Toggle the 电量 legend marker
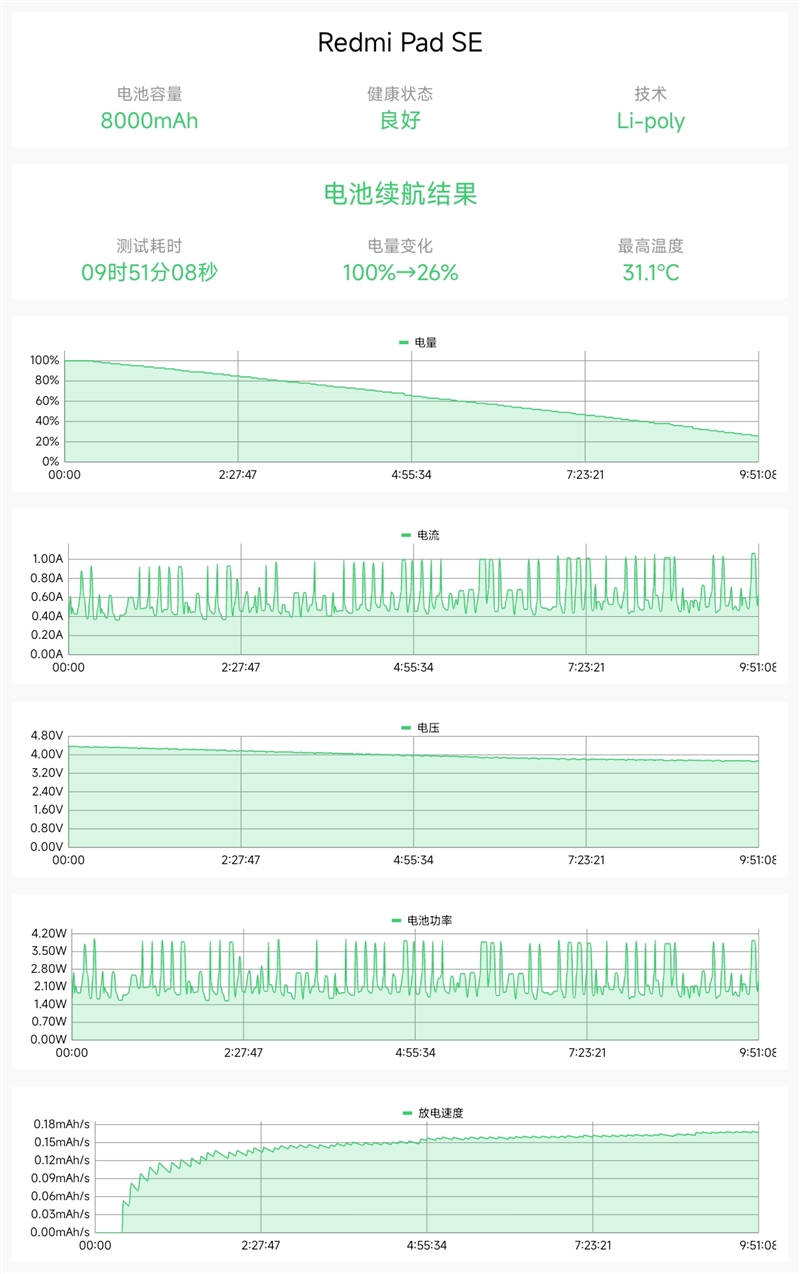This screenshot has width=800, height=1274. (404, 342)
